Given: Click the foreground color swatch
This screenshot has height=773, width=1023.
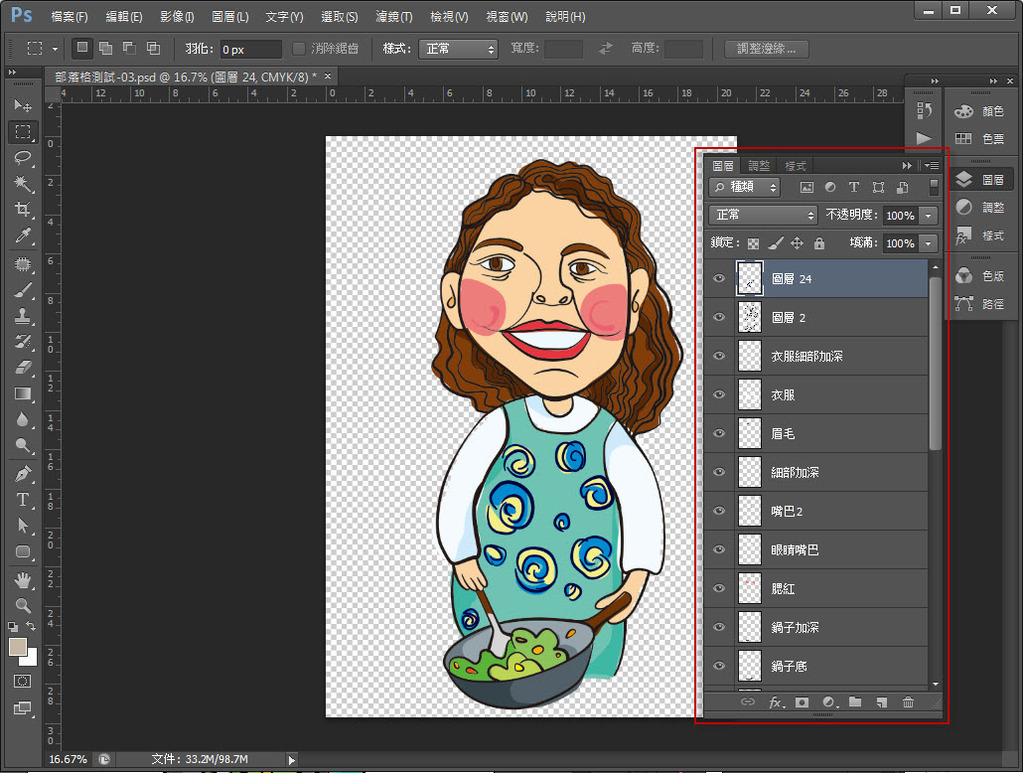Looking at the screenshot, I should tap(18, 647).
